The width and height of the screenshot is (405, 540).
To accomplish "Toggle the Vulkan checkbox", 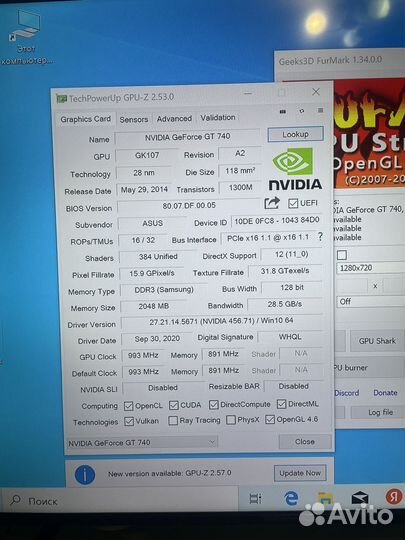I will (x=129, y=421).
